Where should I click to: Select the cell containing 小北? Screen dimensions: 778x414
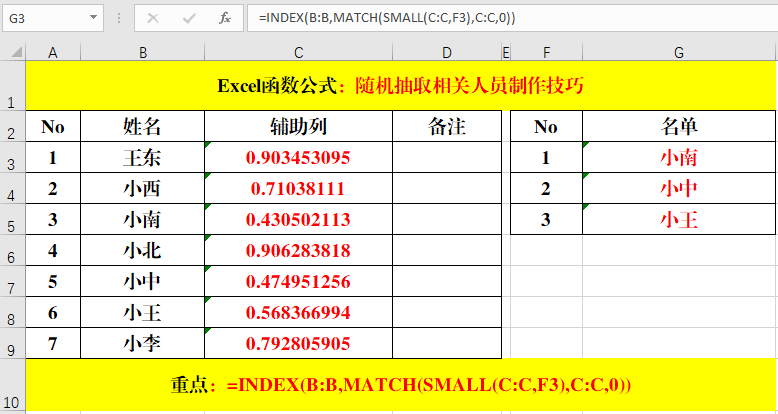click(x=142, y=250)
